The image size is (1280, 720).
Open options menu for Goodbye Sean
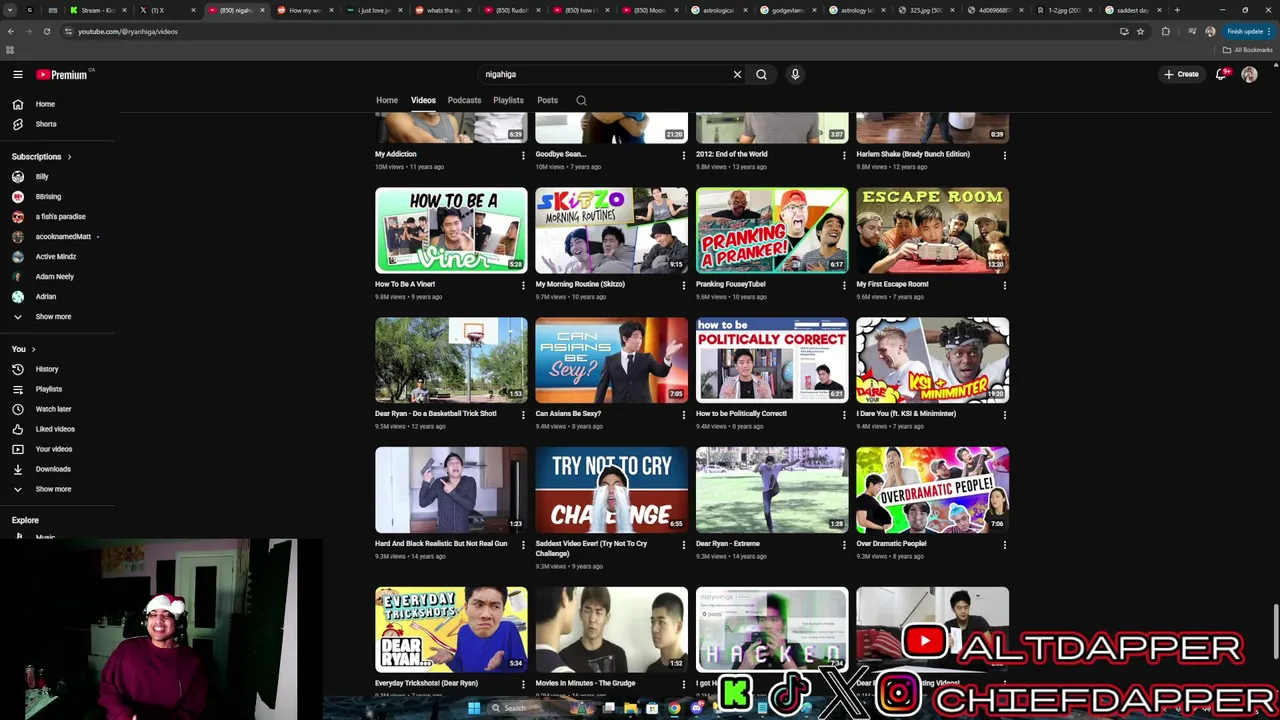coord(684,155)
